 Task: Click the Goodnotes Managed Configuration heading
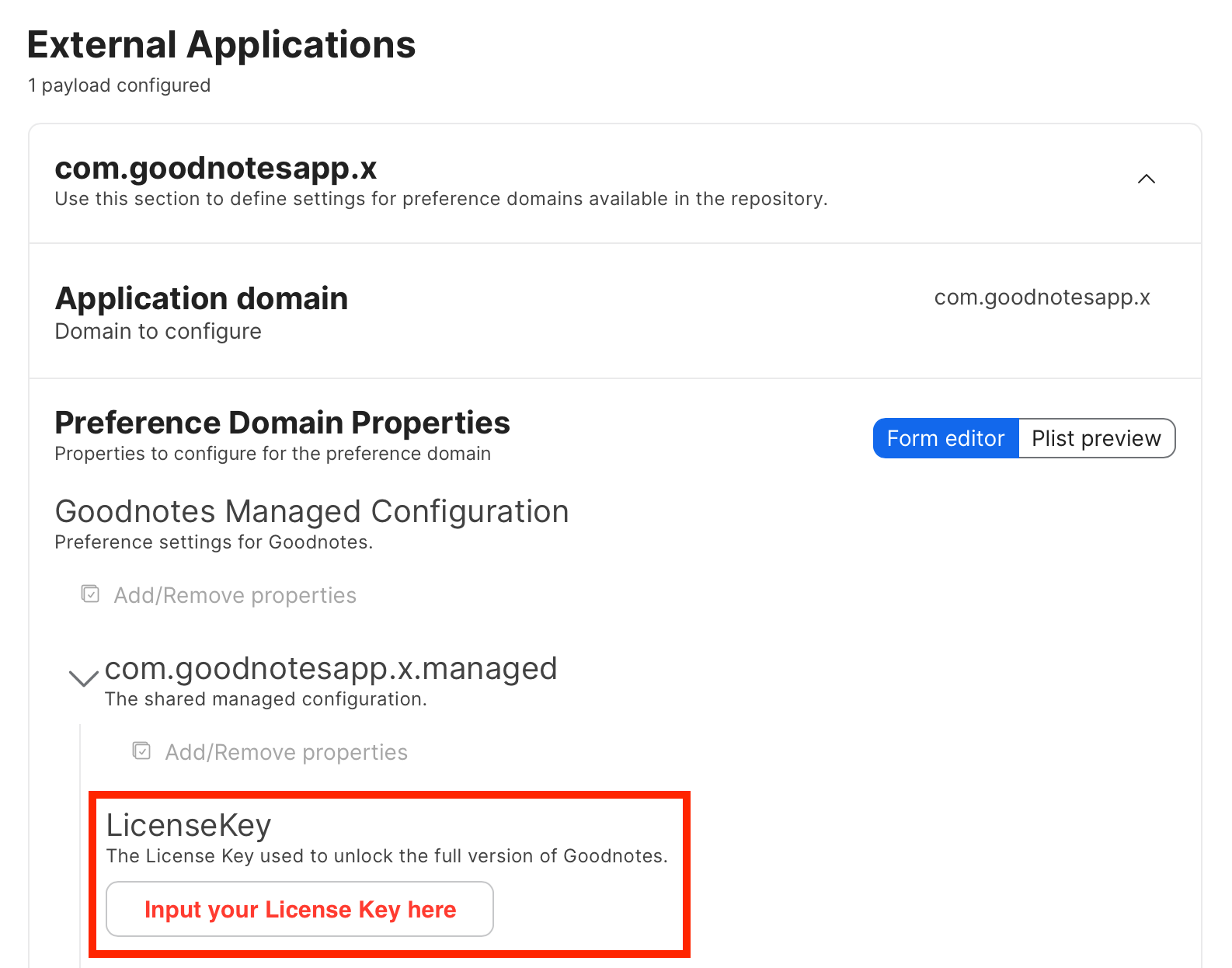pyautogui.click(x=311, y=512)
